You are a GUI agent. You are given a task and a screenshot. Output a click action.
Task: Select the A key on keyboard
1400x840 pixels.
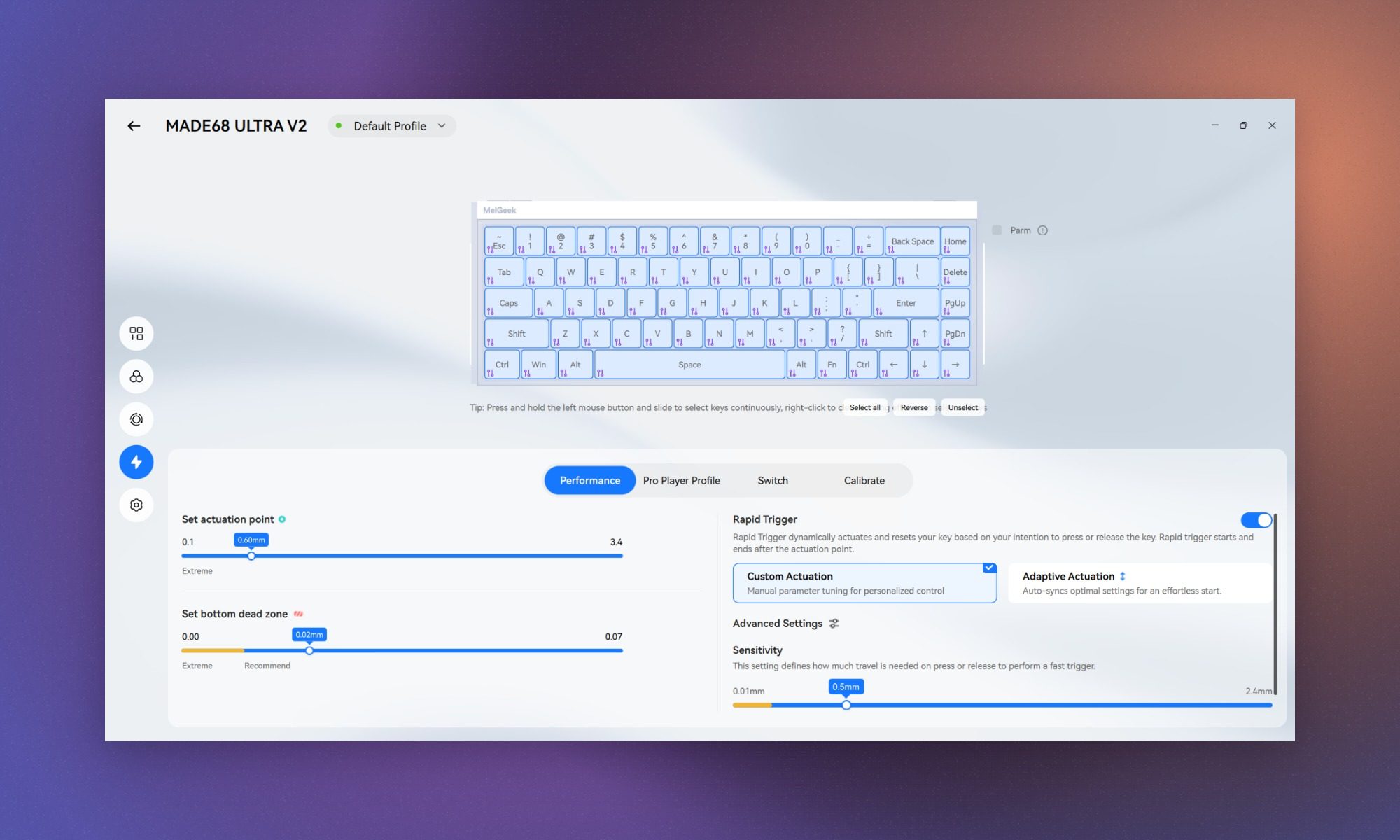tap(549, 303)
